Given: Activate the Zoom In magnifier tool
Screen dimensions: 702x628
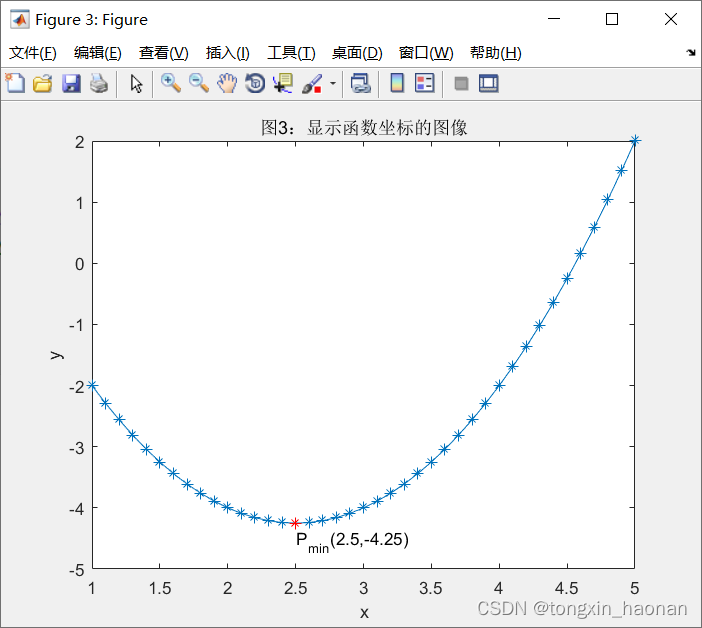Looking at the screenshot, I should pyautogui.click(x=171, y=84).
